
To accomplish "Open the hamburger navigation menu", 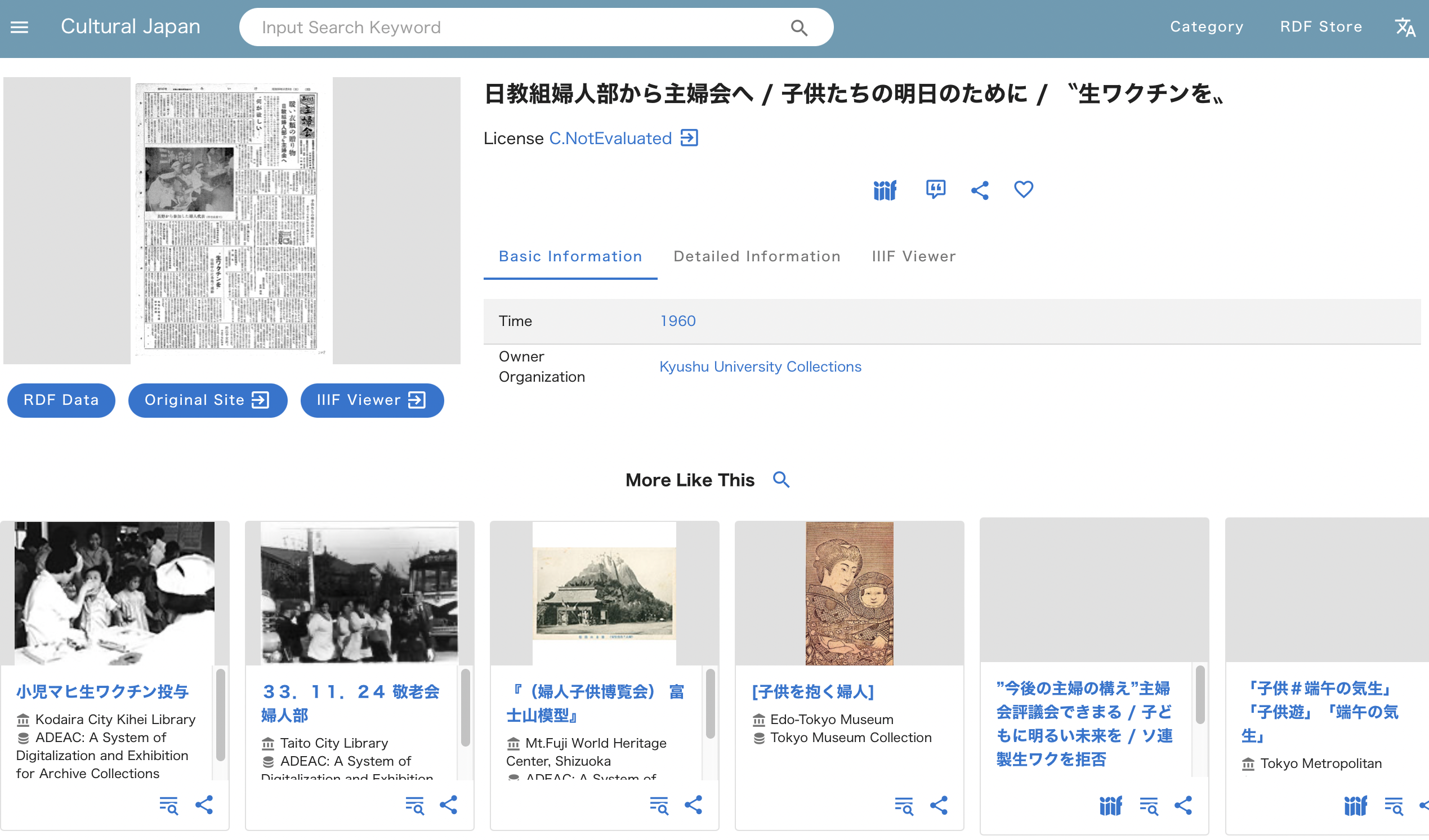I will click(x=19, y=26).
